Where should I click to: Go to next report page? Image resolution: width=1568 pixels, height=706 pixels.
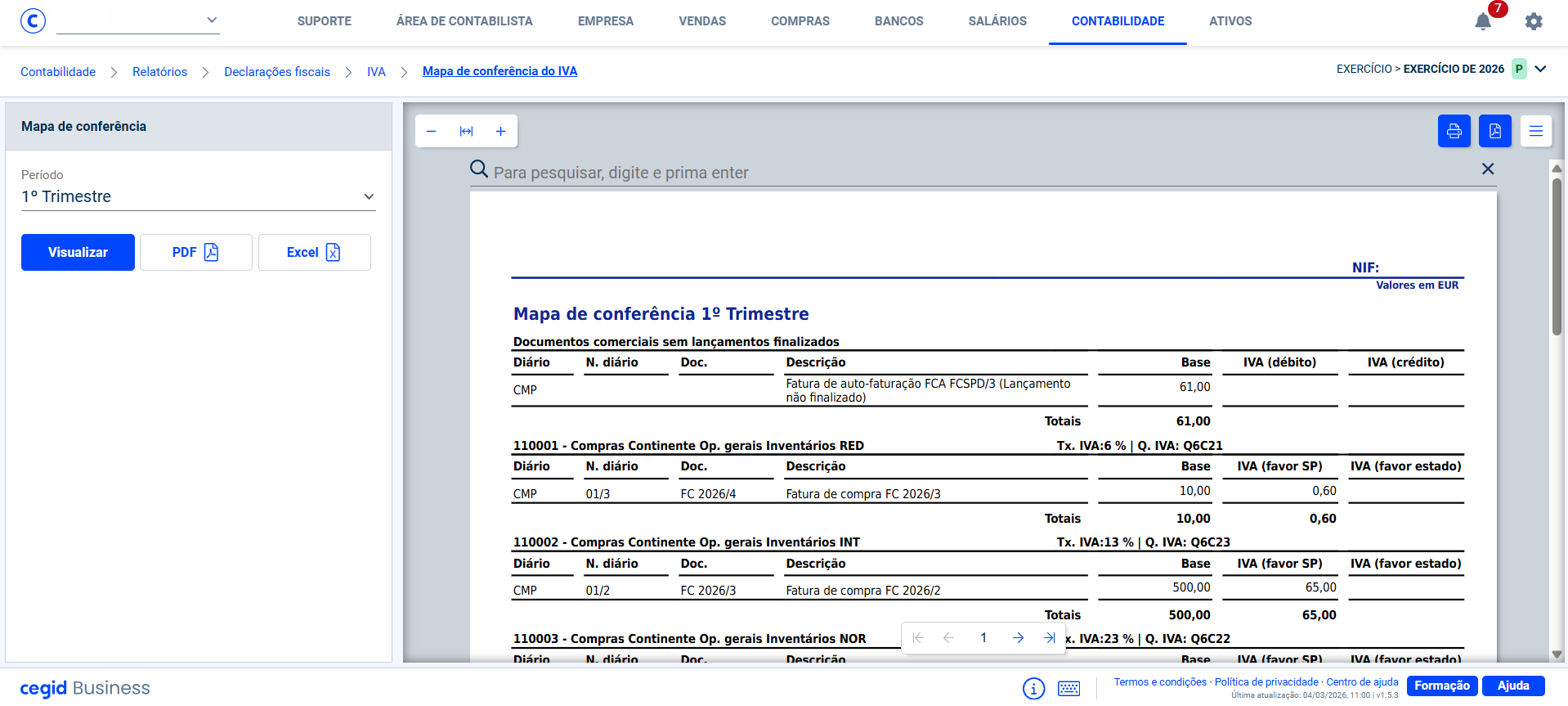(x=1018, y=638)
